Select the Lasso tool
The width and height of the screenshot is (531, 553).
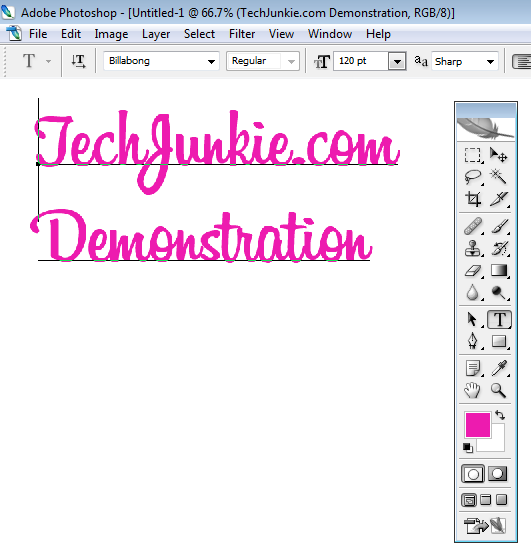pyautogui.click(x=472, y=177)
